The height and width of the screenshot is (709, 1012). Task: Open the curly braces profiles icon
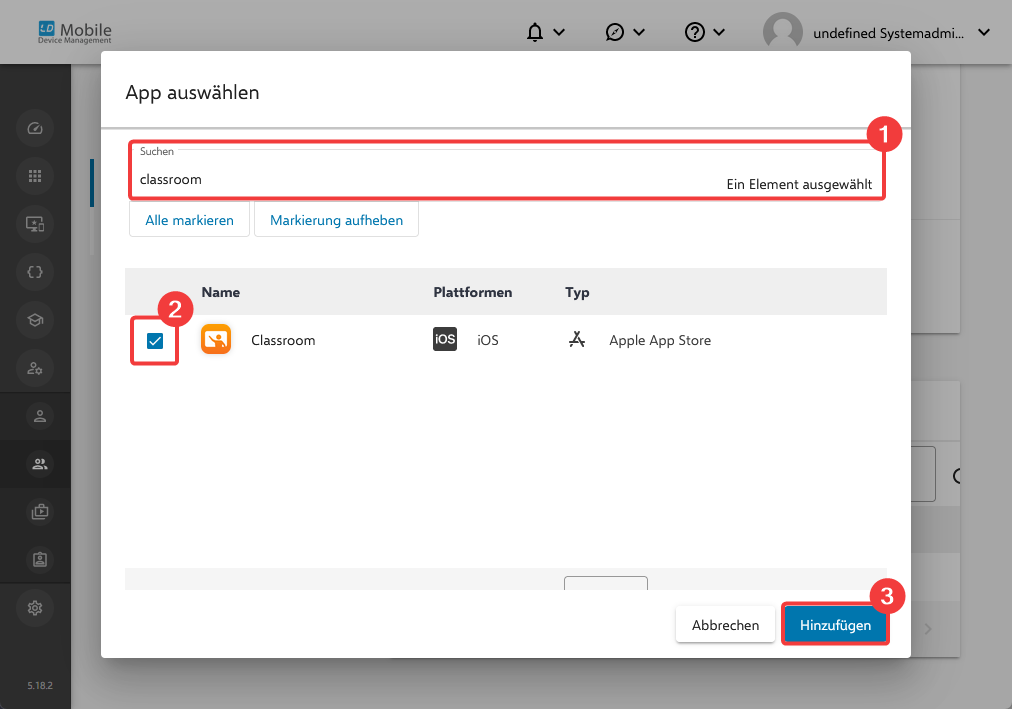pyautogui.click(x=35, y=272)
